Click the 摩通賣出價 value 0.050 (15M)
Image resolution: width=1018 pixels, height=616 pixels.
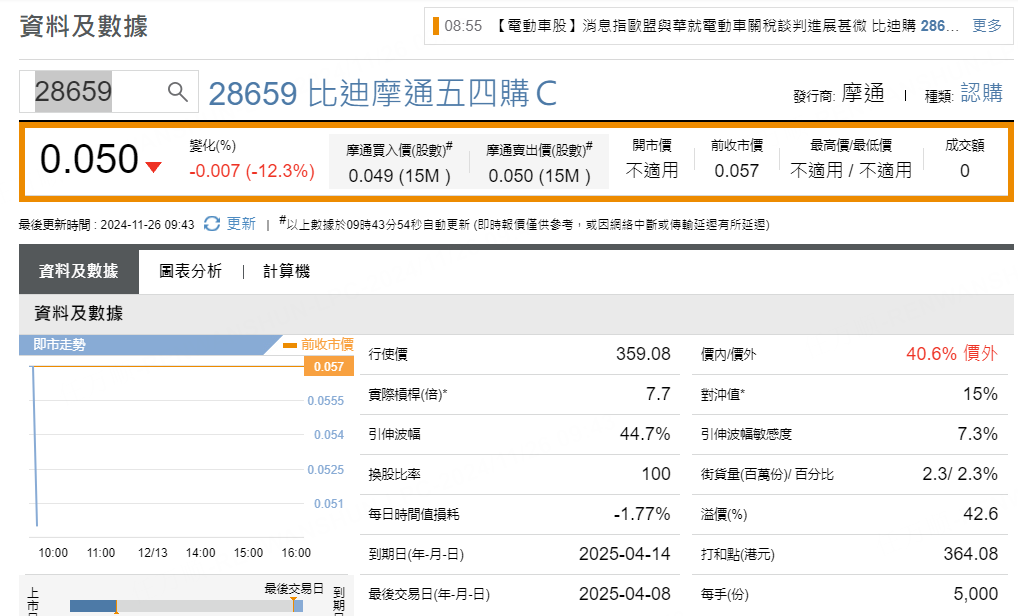click(x=540, y=176)
